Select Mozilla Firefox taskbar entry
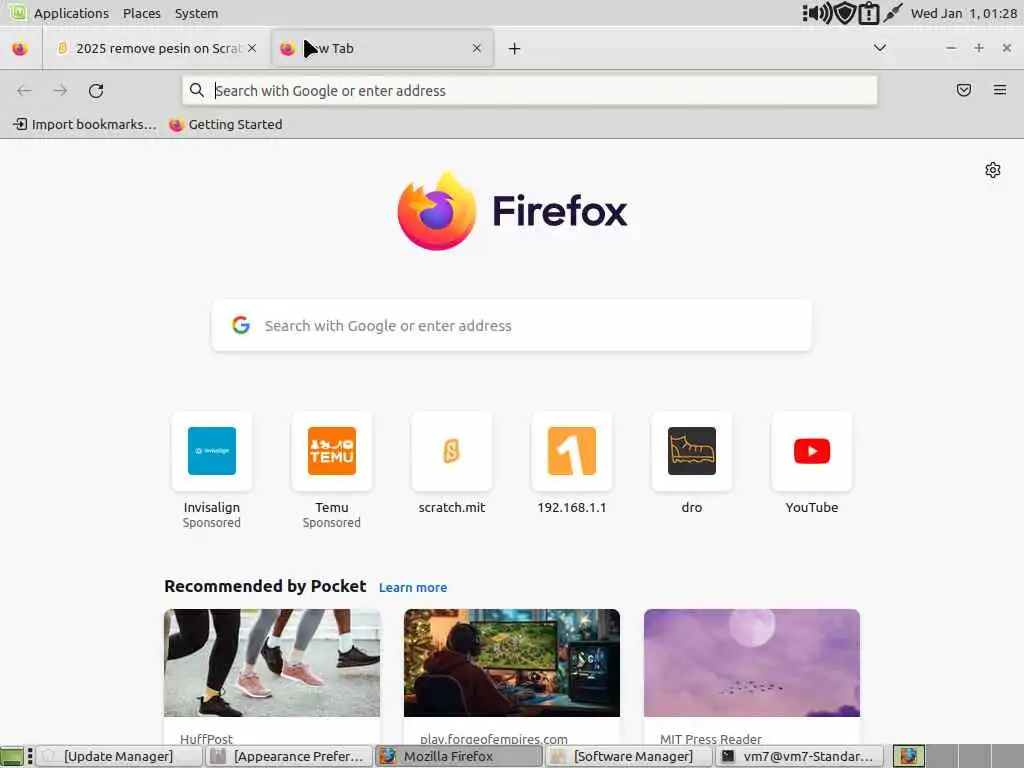Viewport: 1024px width, 768px height. tap(458, 756)
